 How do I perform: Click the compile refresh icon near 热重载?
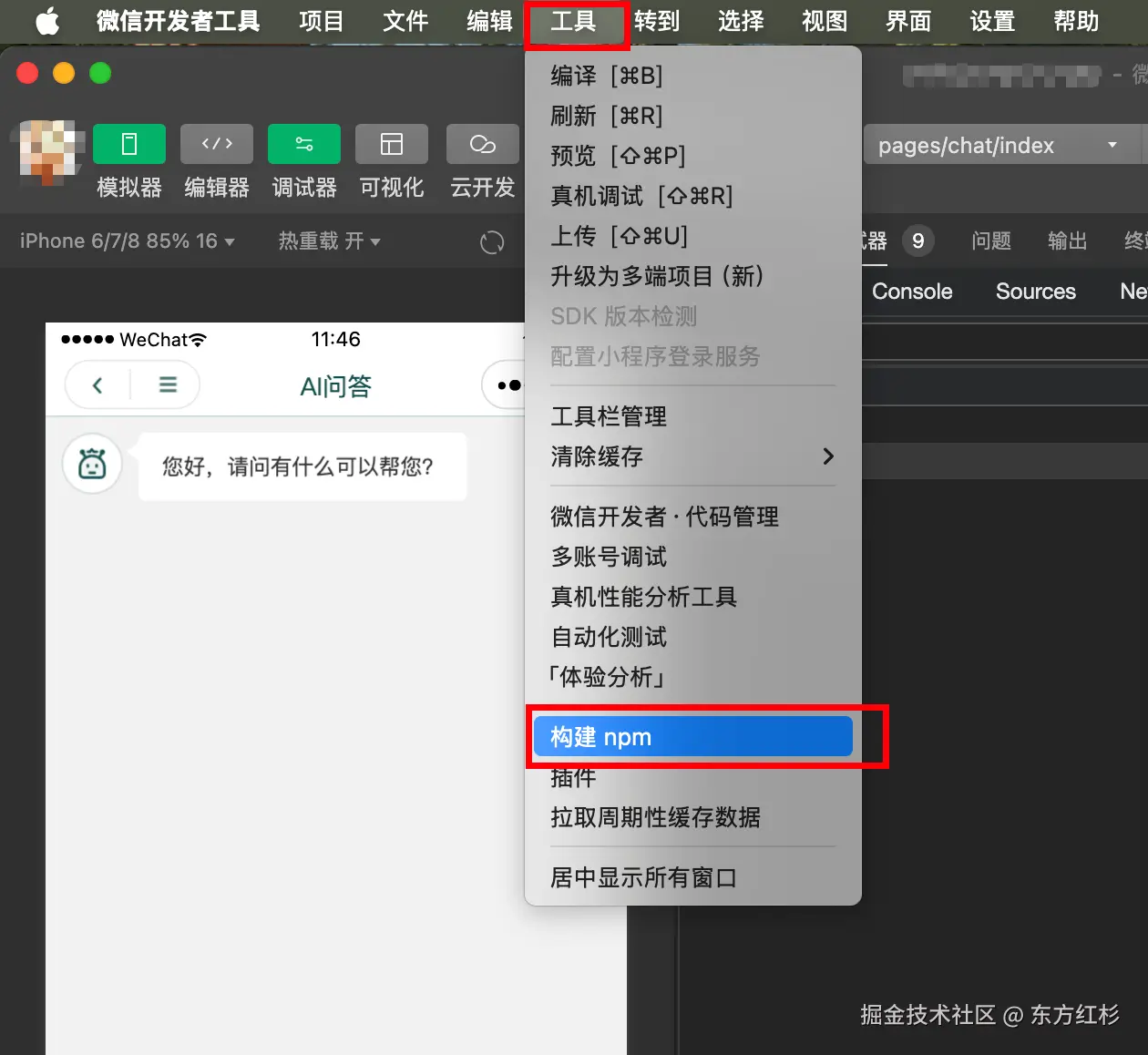pyautogui.click(x=491, y=241)
